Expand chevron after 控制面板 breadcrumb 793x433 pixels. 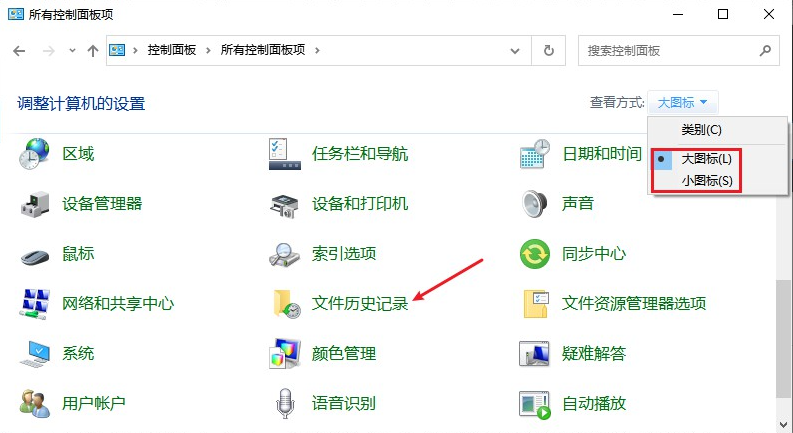pyautogui.click(x=208, y=51)
